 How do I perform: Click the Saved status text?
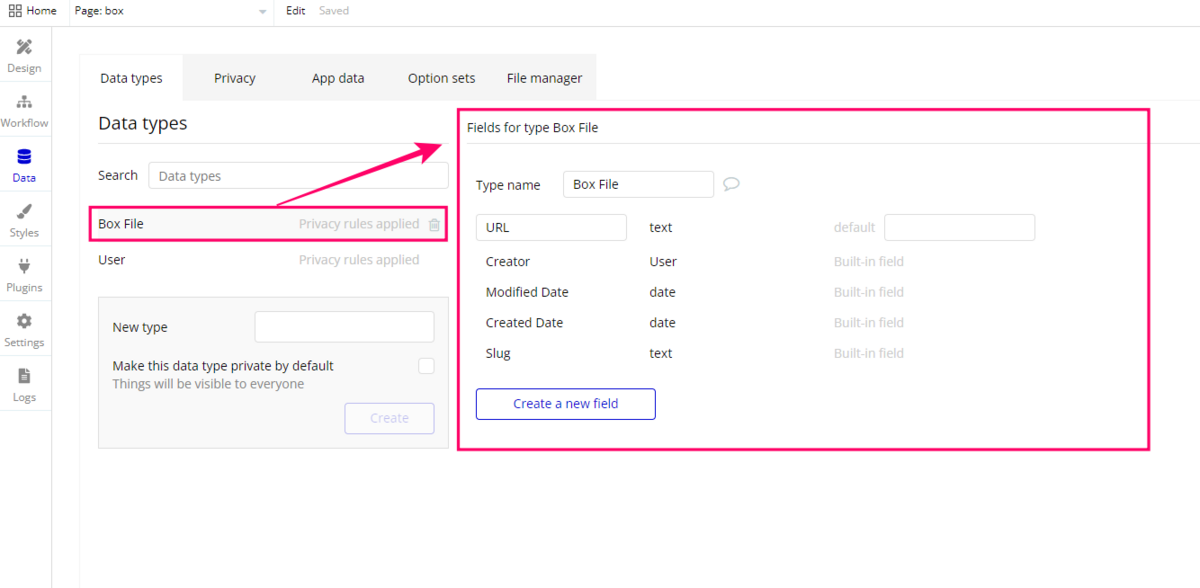334,11
